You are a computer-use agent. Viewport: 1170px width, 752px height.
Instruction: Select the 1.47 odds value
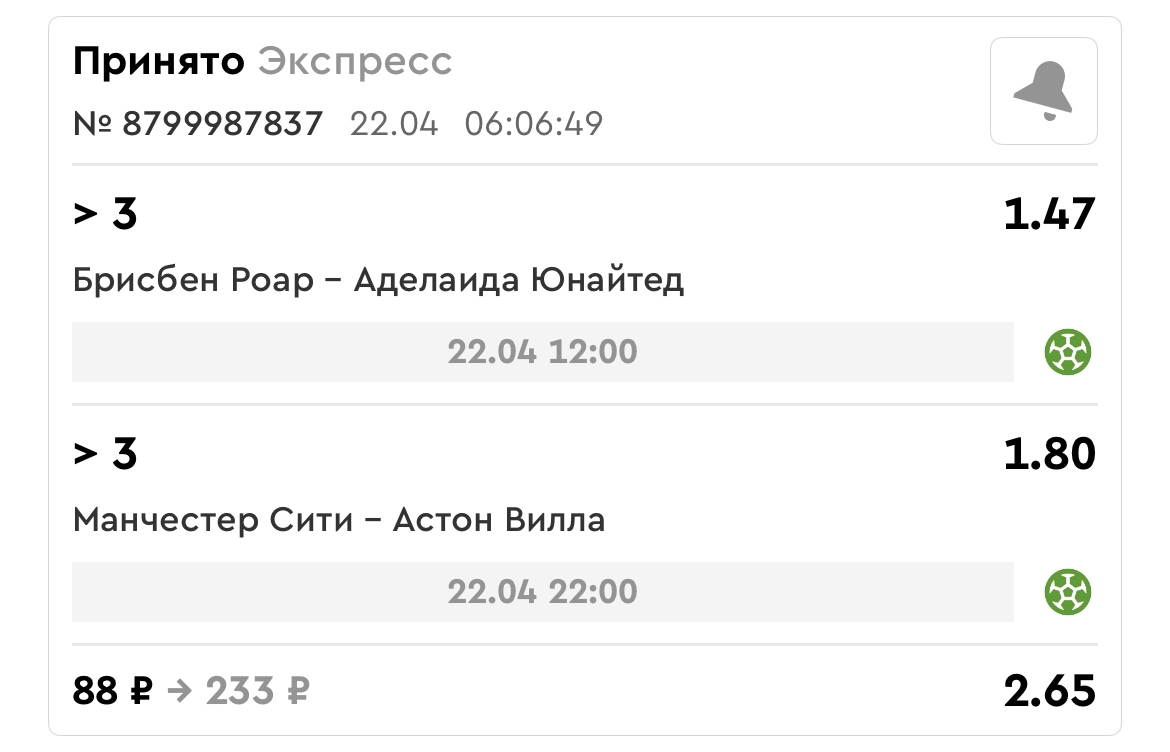(1049, 214)
